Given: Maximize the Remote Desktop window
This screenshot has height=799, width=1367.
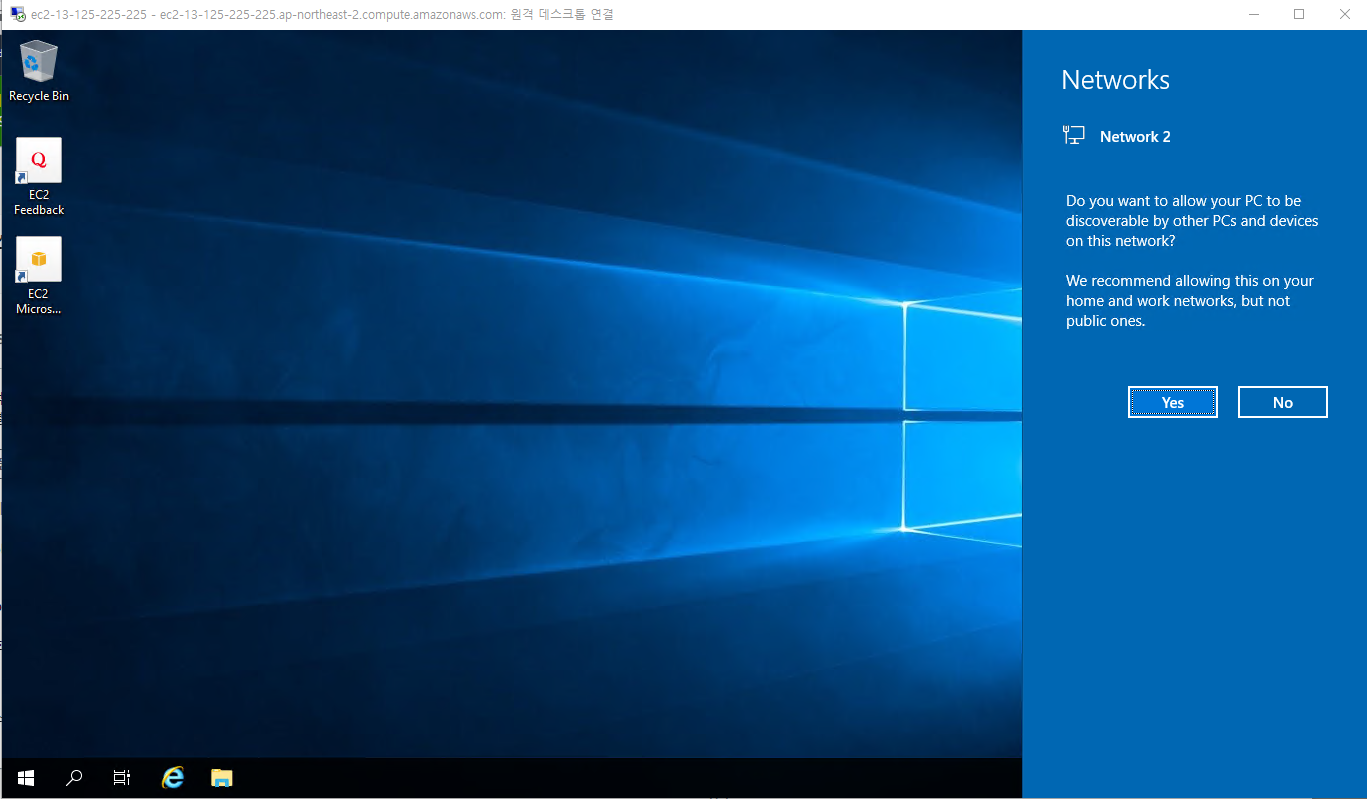Looking at the screenshot, I should tap(1299, 14).
